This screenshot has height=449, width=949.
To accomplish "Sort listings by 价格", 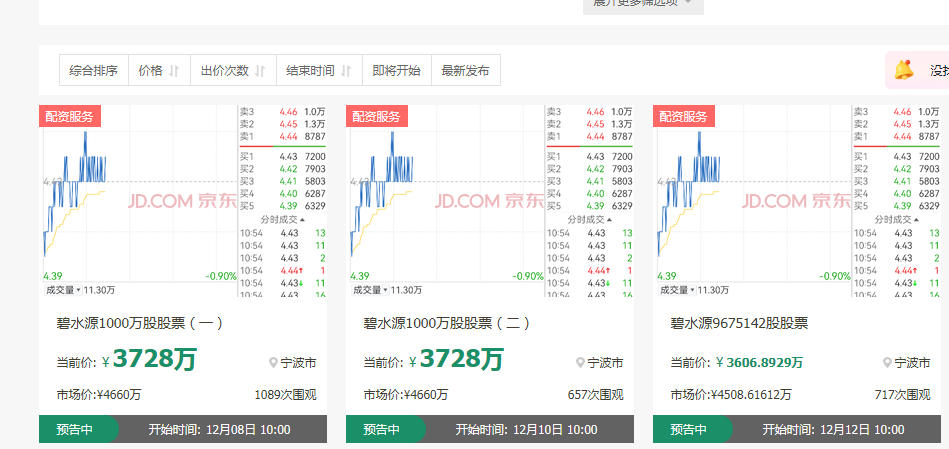I will (159, 70).
